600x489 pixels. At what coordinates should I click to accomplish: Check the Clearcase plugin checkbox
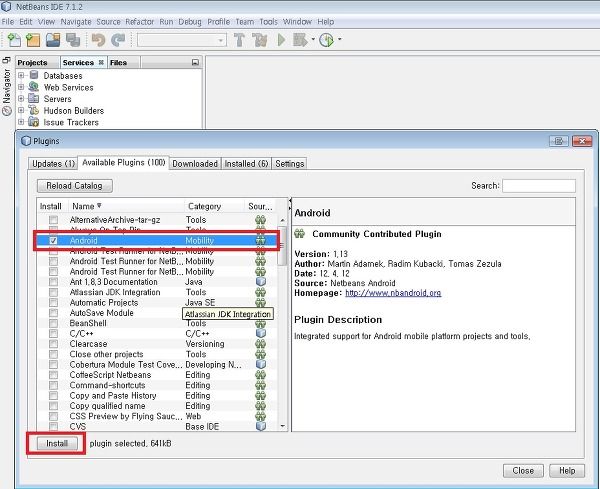[53, 344]
